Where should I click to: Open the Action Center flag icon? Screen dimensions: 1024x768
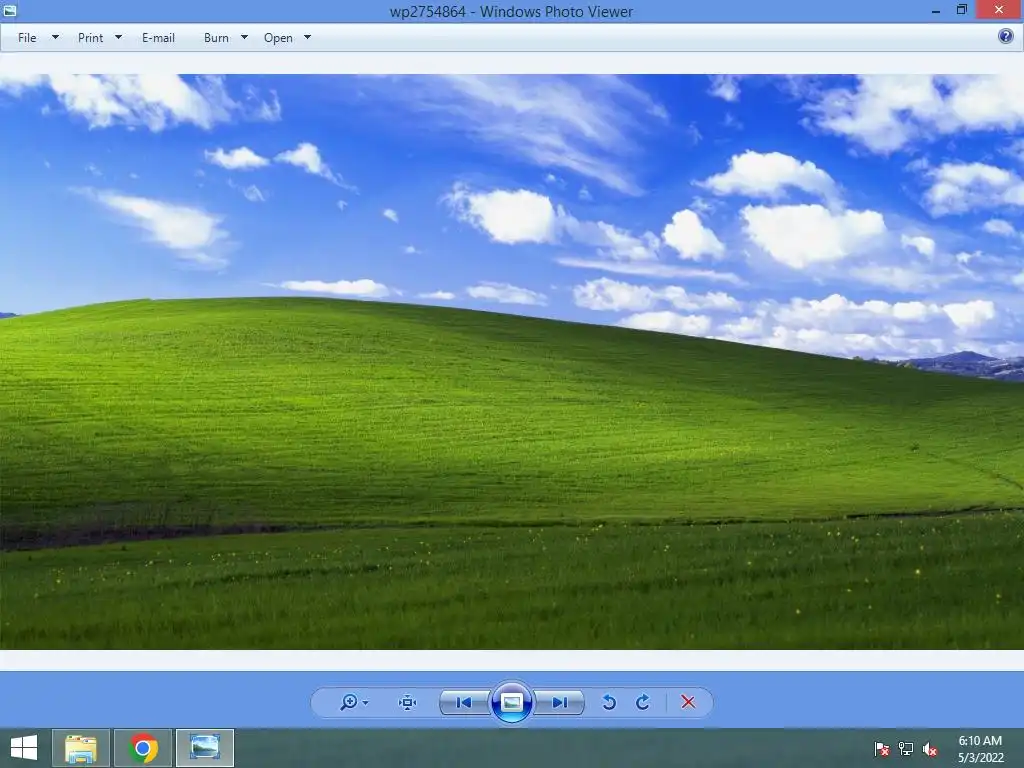point(882,749)
